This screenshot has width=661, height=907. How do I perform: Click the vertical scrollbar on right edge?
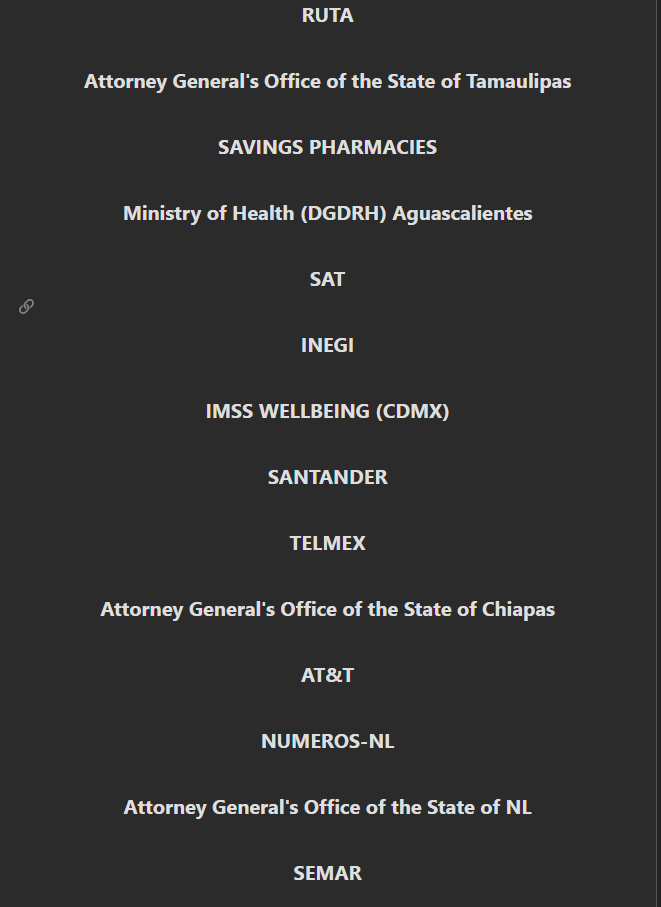[x=659, y=454]
